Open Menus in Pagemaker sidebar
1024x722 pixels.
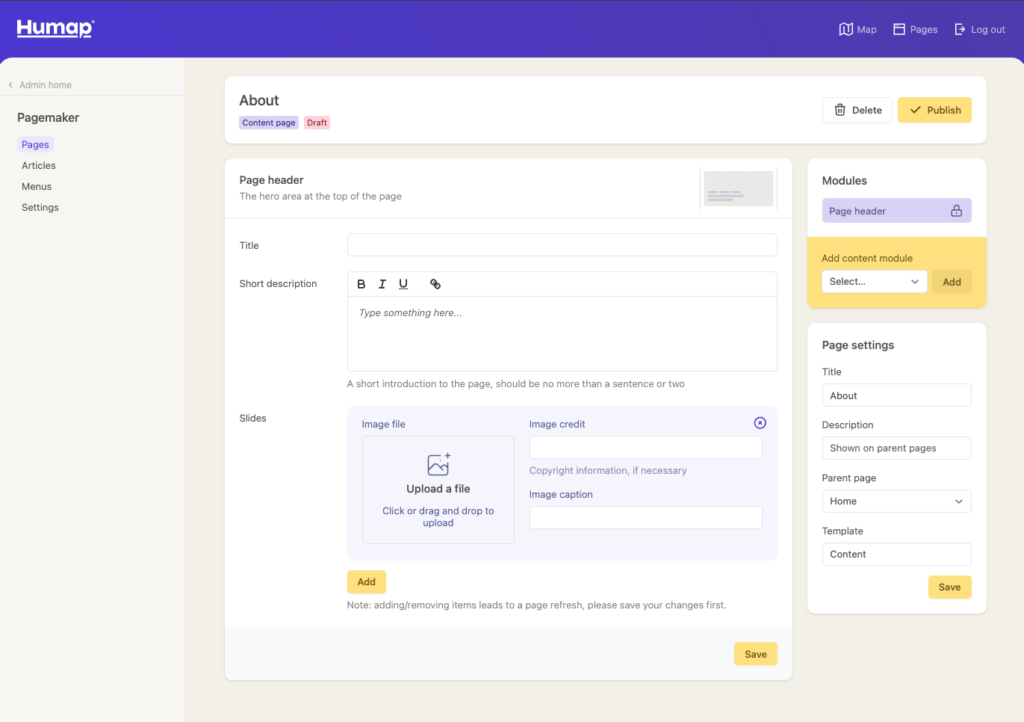point(37,187)
